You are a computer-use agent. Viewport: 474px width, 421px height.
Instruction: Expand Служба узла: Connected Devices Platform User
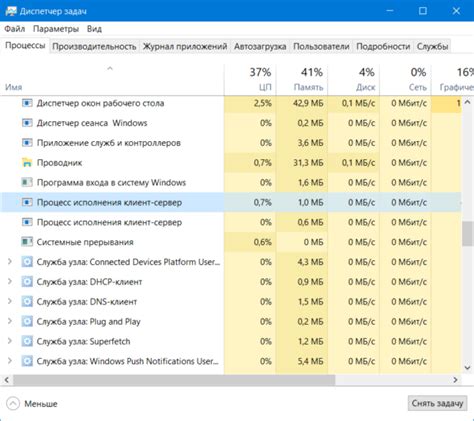(10, 262)
